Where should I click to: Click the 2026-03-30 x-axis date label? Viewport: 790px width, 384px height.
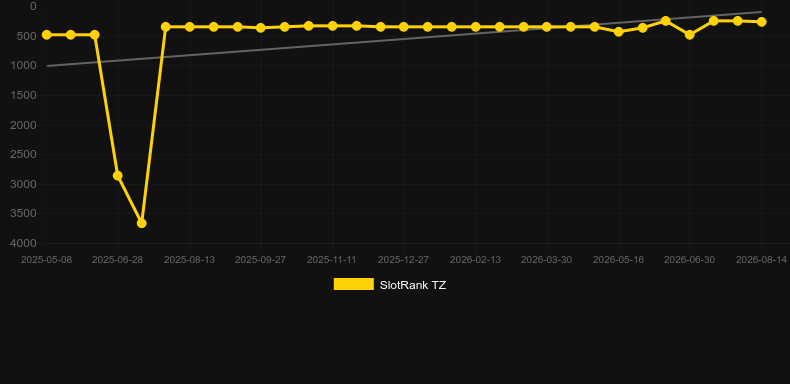click(547, 260)
